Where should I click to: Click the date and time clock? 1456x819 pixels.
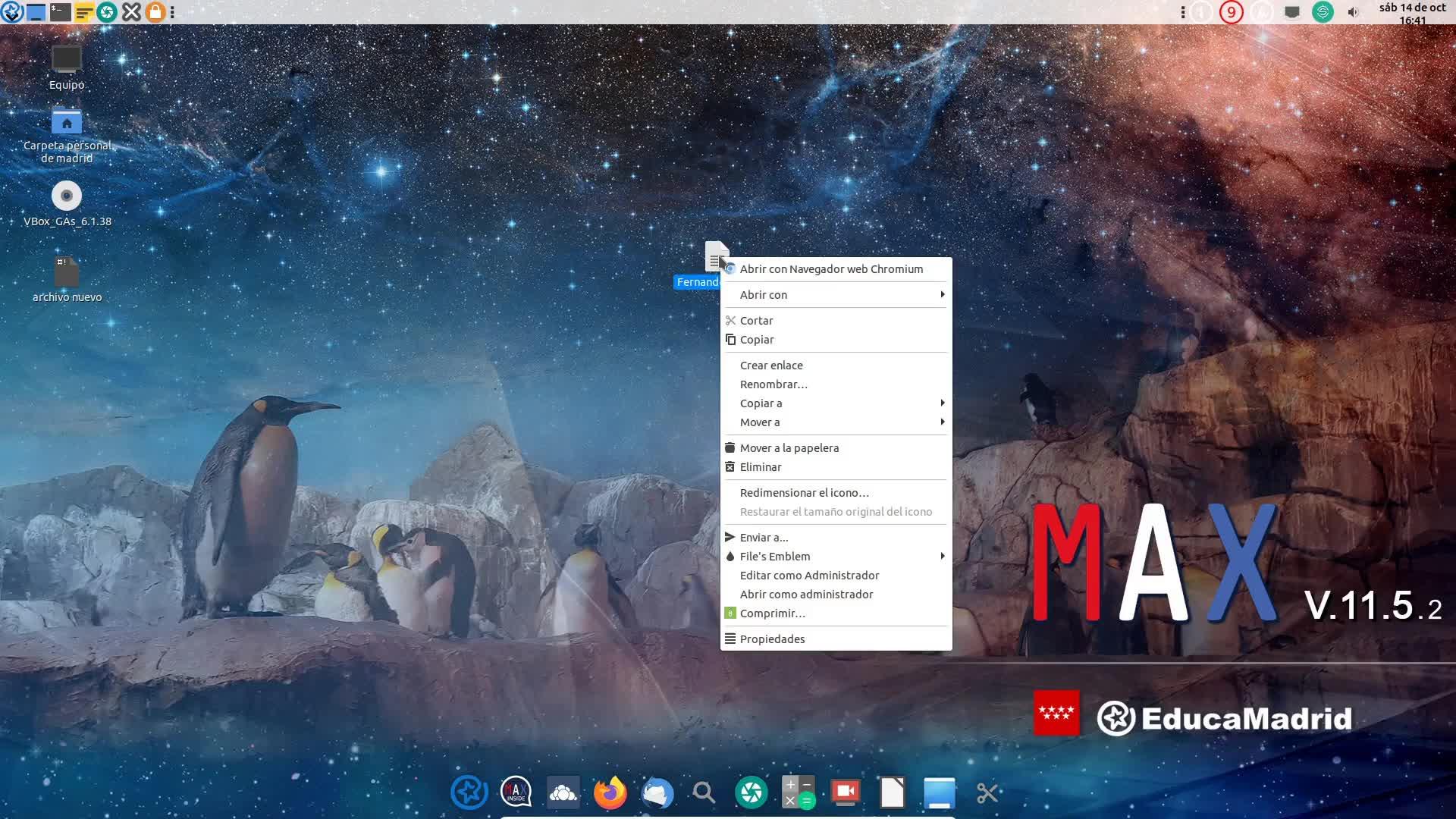[x=1411, y=13]
